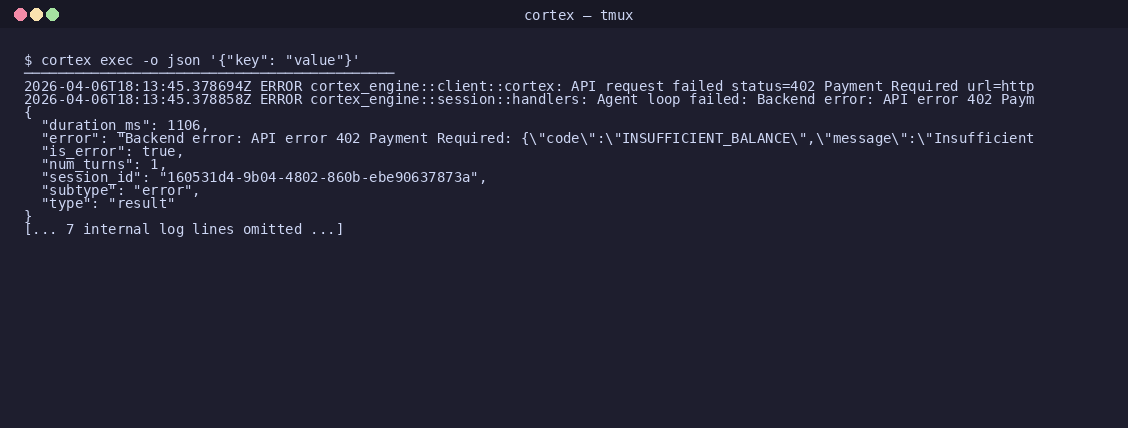Click the 'cortex — tmux' window title

[578, 15]
